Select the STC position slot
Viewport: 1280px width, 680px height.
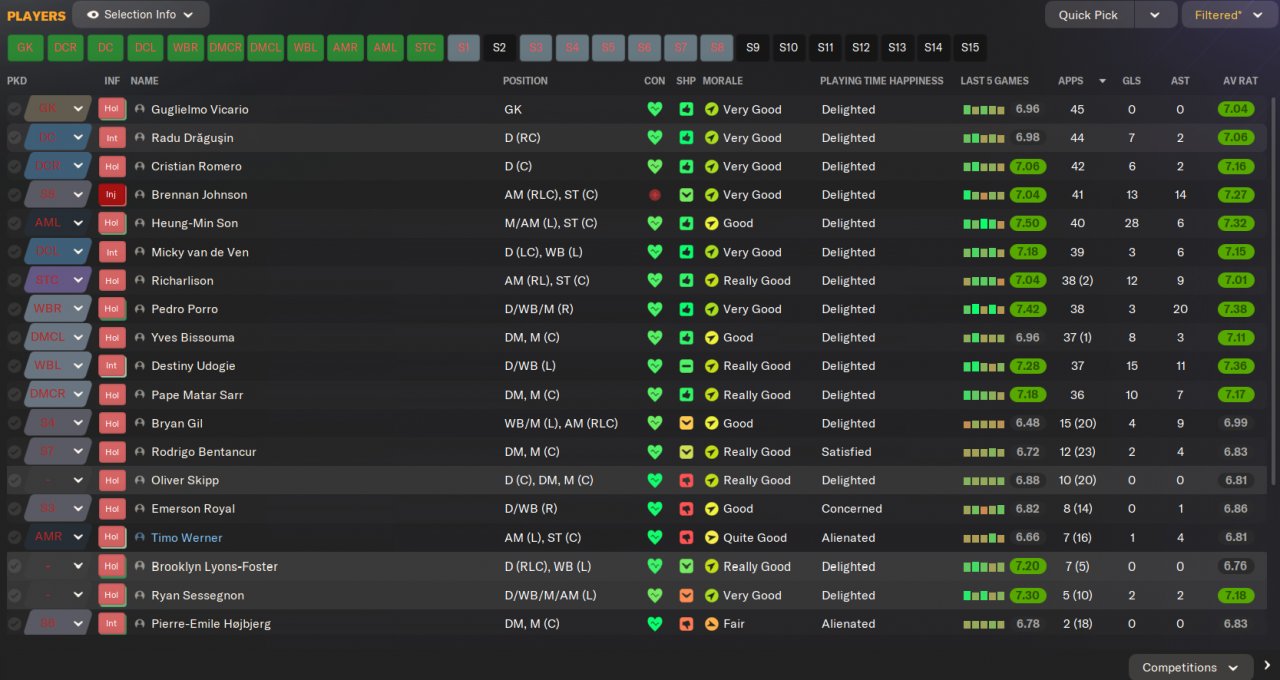tap(425, 47)
